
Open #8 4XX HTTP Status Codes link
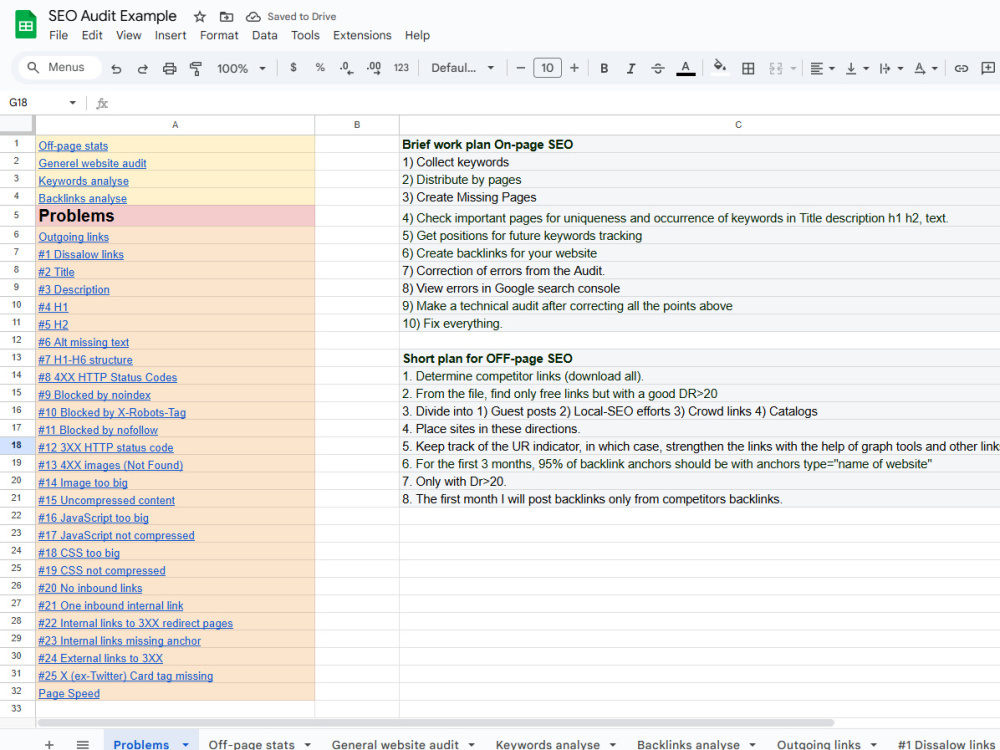(107, 377)
